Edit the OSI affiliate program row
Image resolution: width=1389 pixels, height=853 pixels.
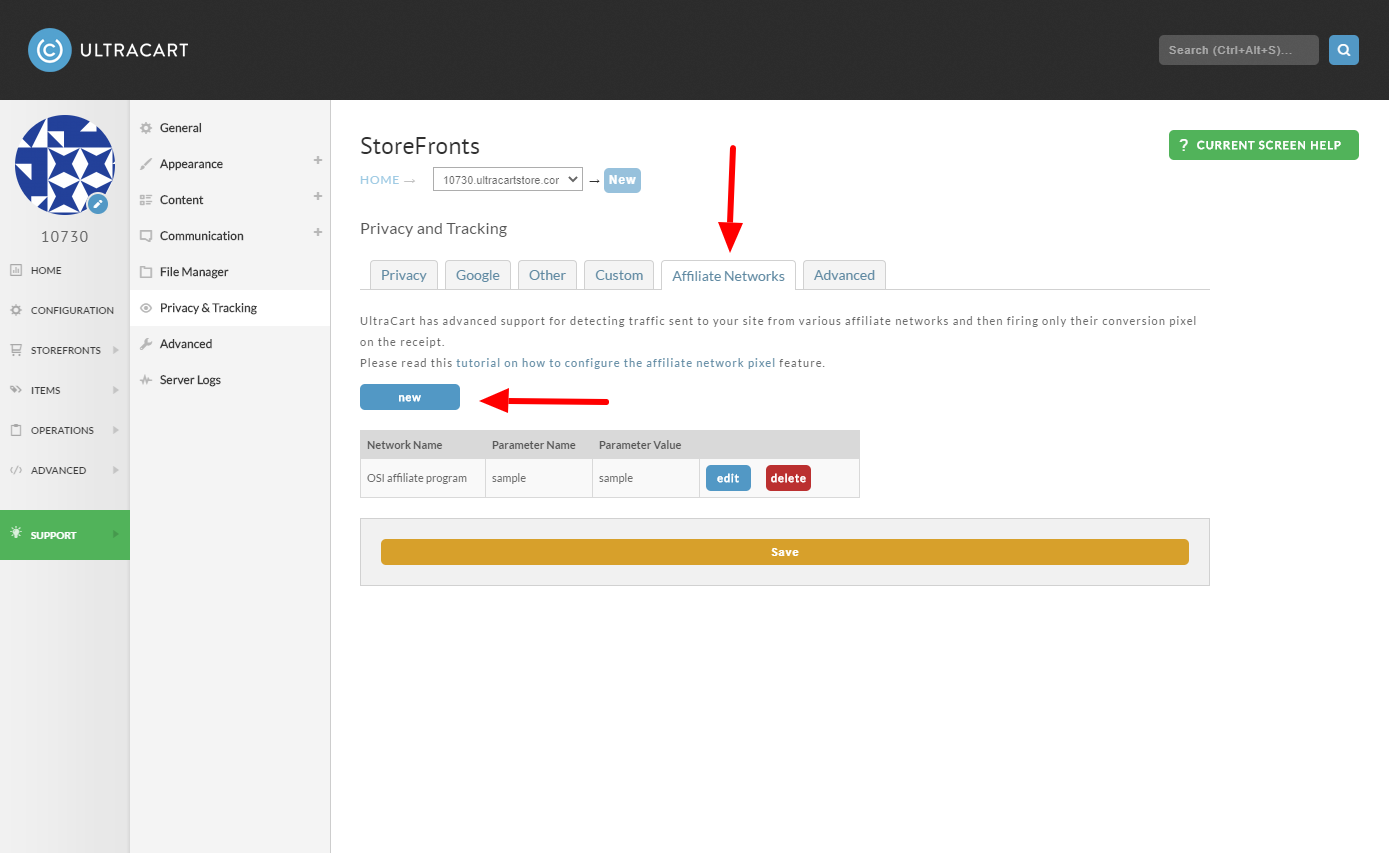pos(728,478)
